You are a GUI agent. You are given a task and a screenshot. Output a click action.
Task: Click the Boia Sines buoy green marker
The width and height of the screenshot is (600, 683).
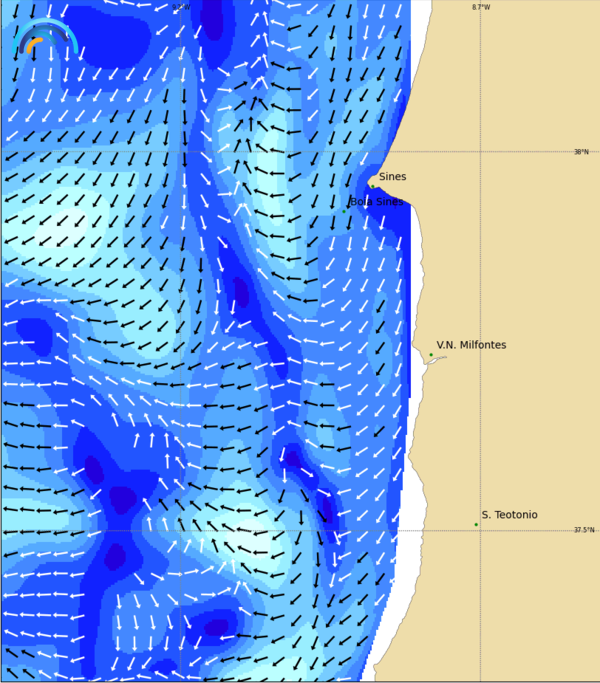click(x=344, y=211)
